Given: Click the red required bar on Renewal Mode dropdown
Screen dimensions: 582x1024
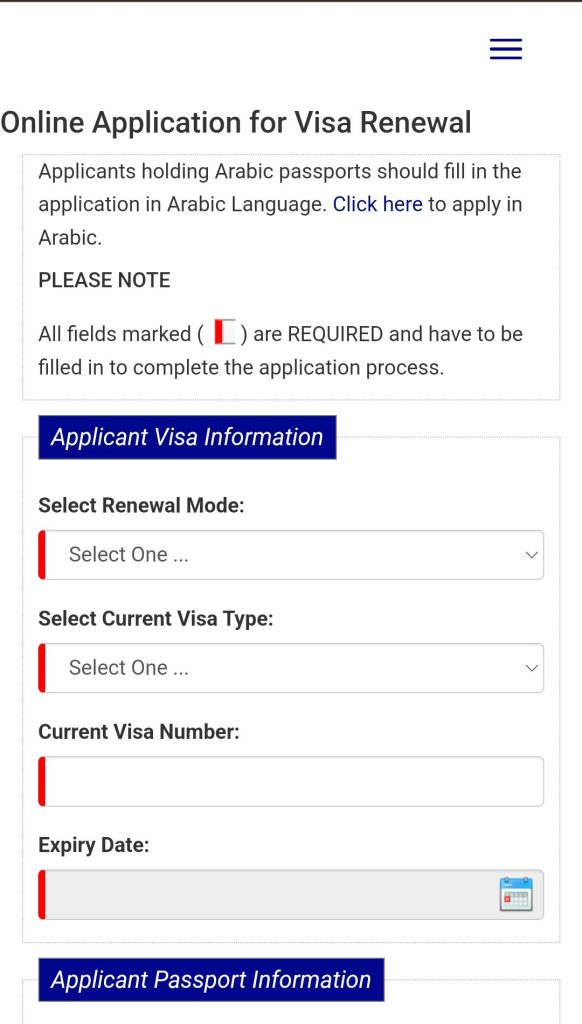Looking at the screenshot, I should click(41, 554).
